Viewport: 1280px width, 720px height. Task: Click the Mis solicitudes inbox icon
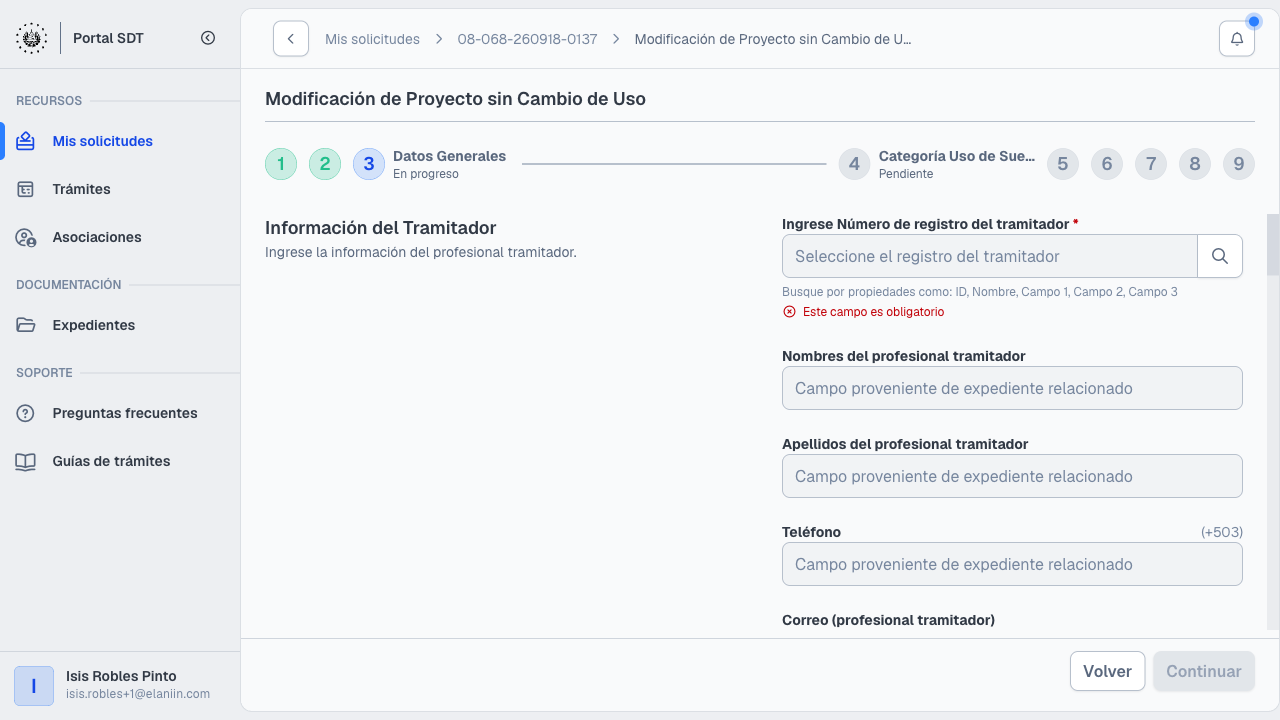pos(26,141)
